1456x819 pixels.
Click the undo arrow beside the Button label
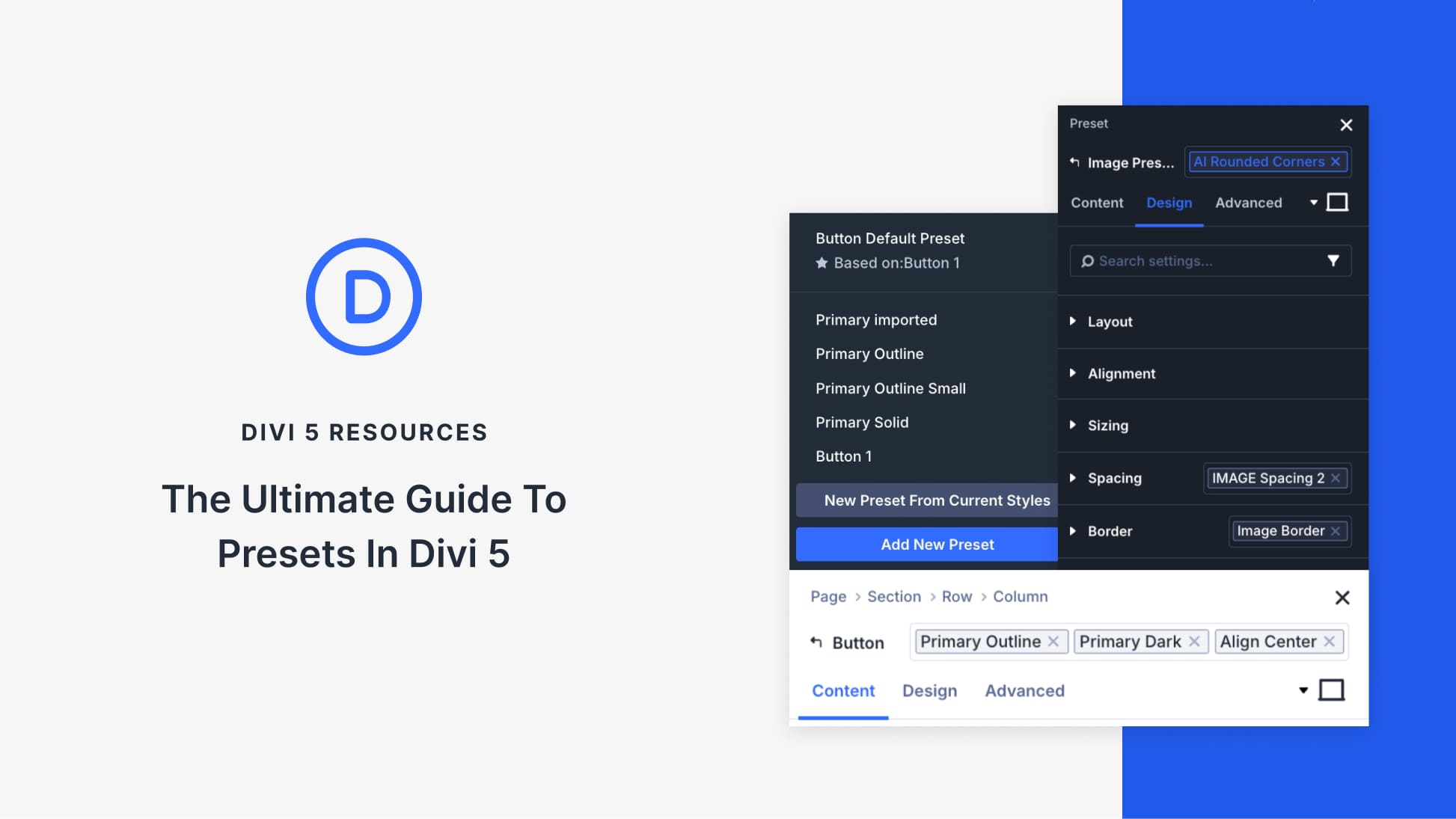point(815,642)
